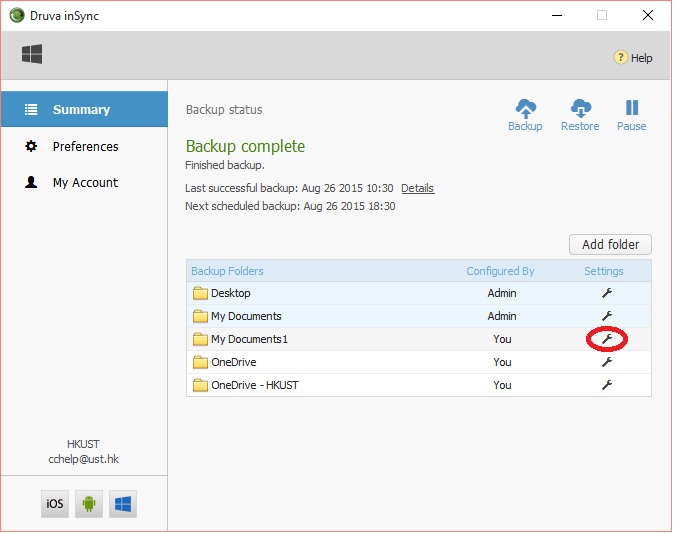Screen dimensions: 676x534
Task: Click the iOS app button
Action: [55, 504]
